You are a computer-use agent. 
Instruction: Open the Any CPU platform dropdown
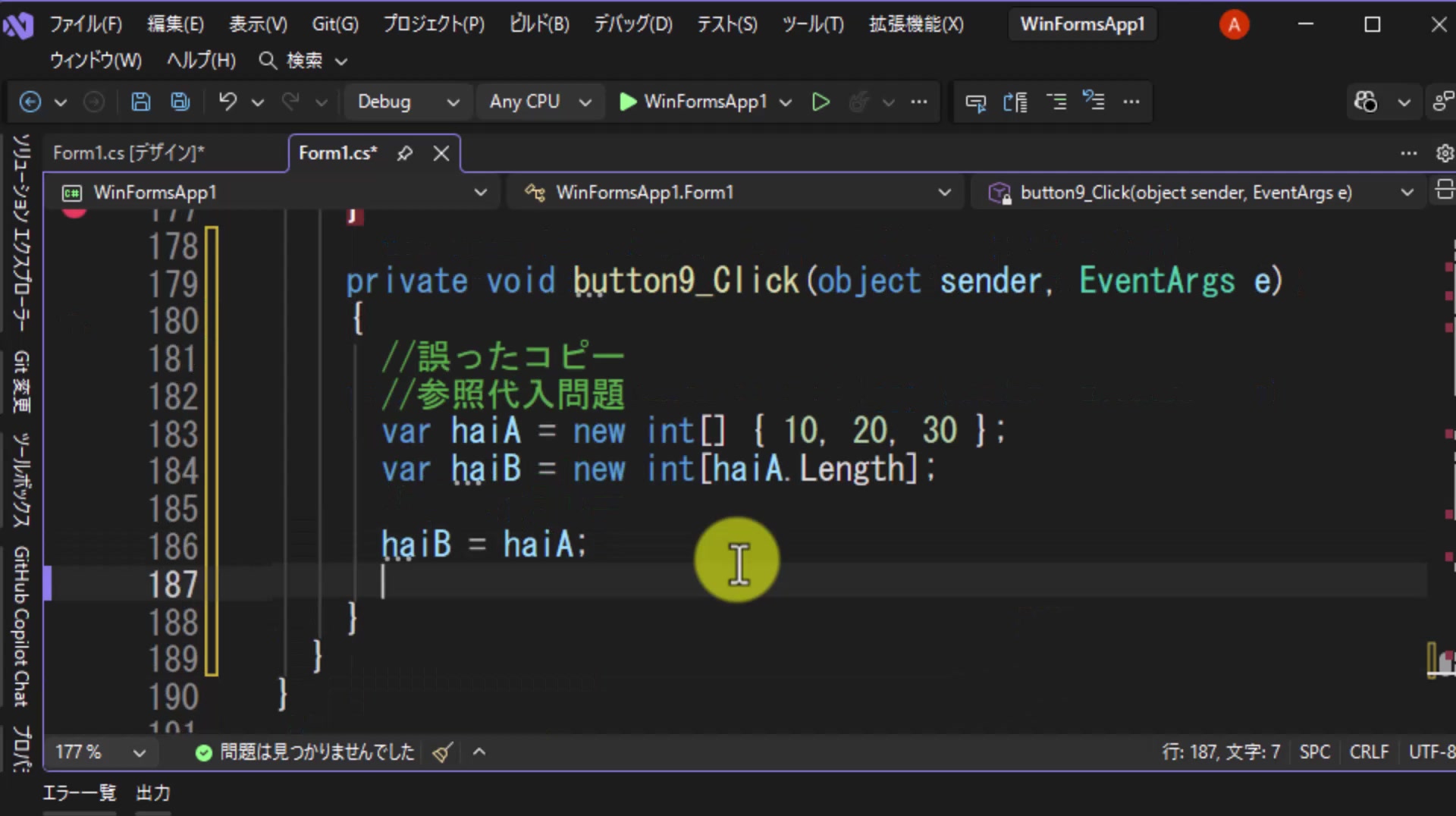[540, 102]
